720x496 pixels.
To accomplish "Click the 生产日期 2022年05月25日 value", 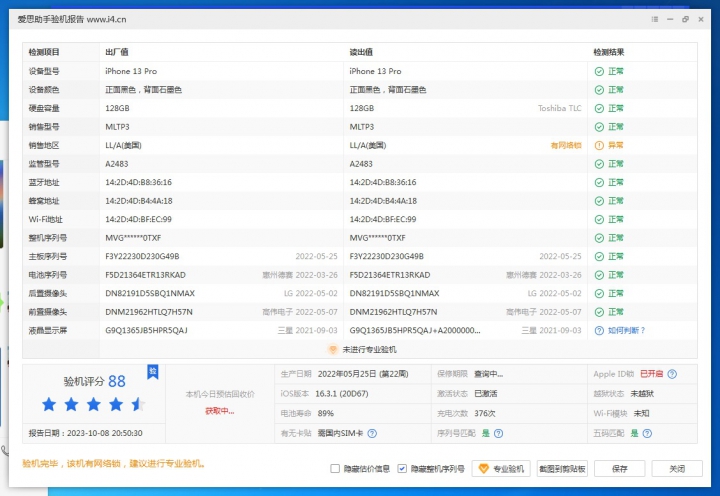I will coord(363,374).
